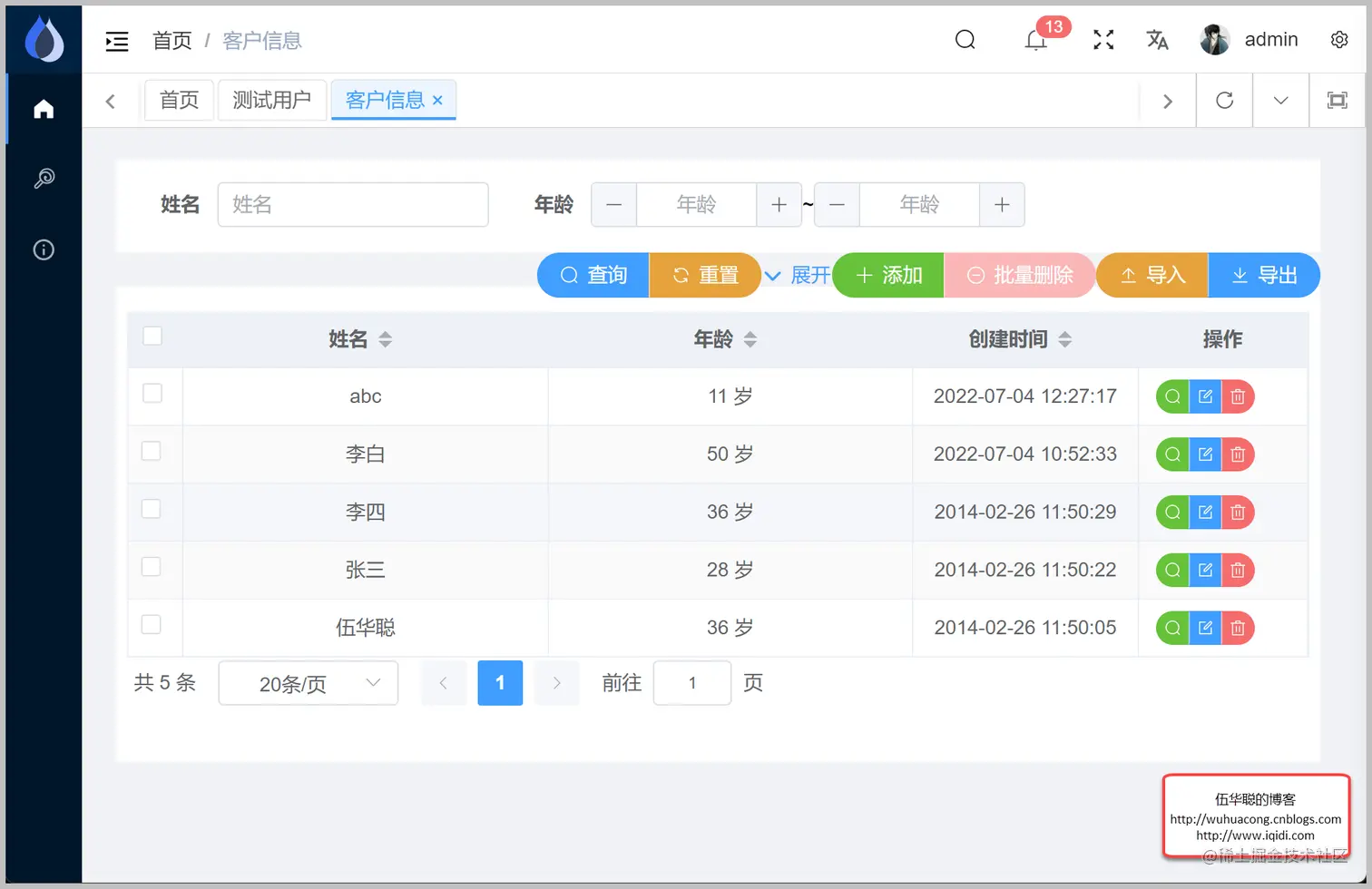Open the home icon in the sidebar
This screenshot has height=889, width=1372.
pyautogui.click(x=44, y=110)
